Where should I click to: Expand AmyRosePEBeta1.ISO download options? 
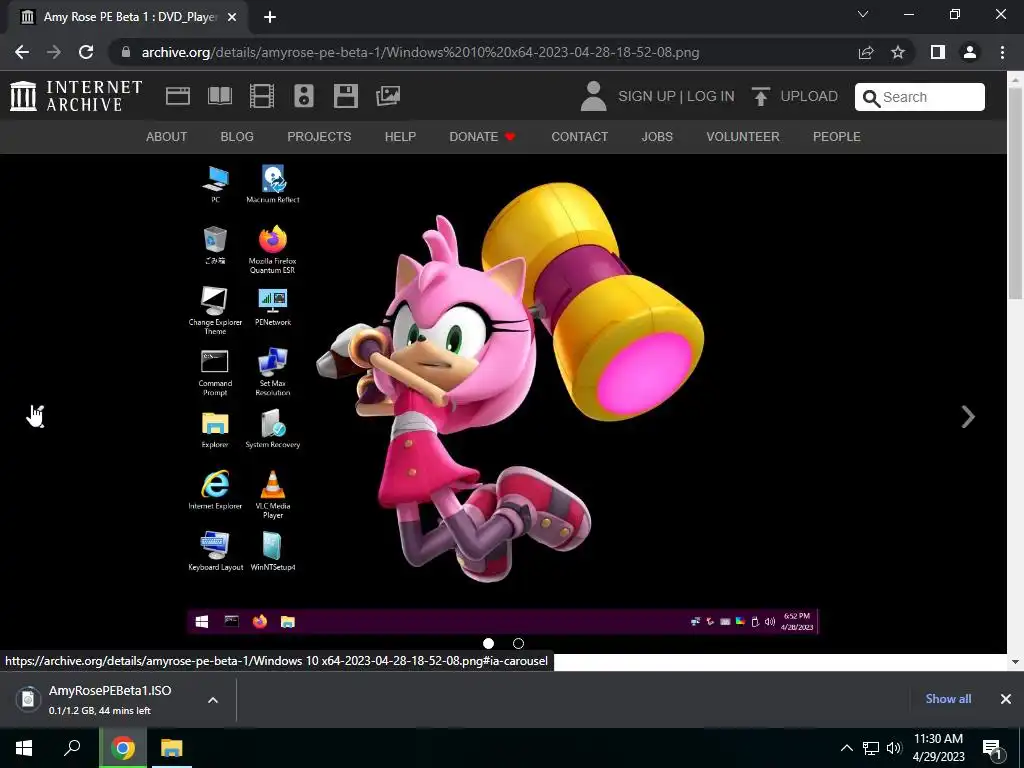[213, 700]
